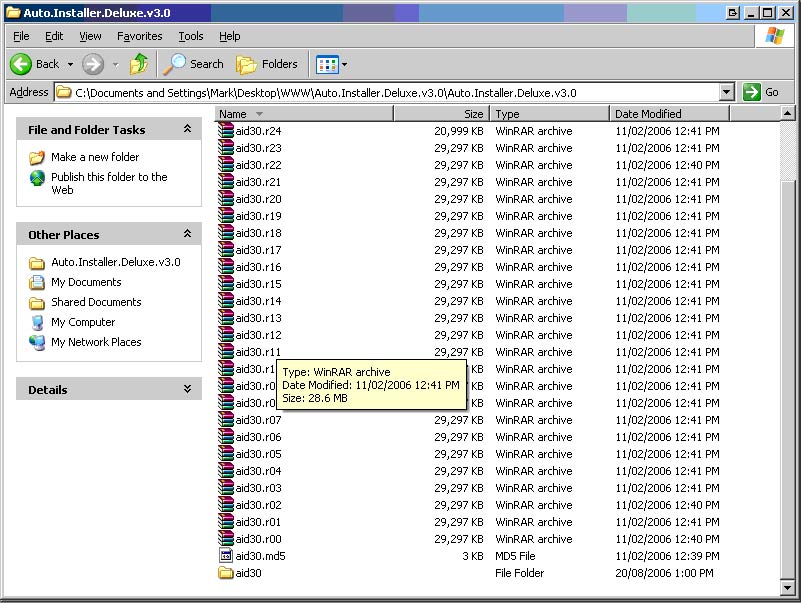The image size is (801, 603).
Task: Open the My Network Places link
Action: tap(96, 342)
